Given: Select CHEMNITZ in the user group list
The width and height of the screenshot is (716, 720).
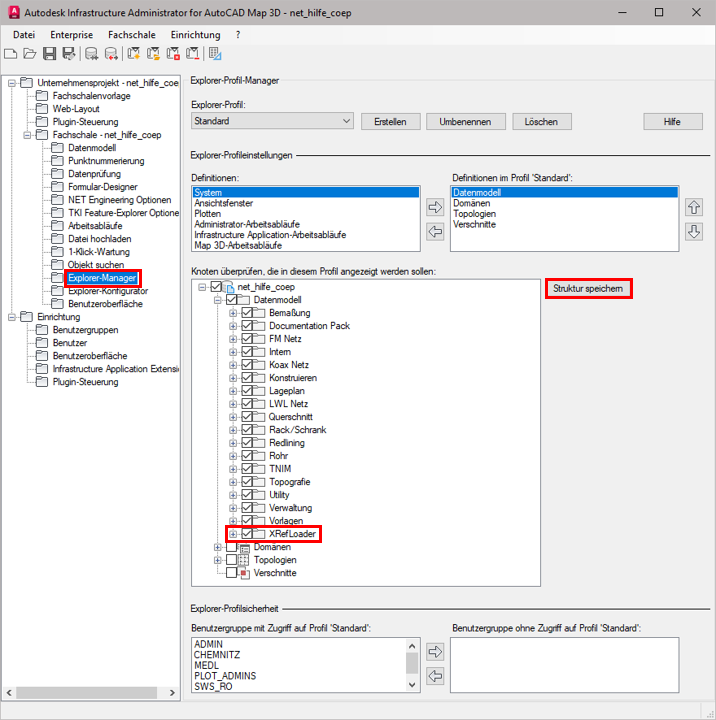Looking at the screenshot, I should [x=299, y=655].
